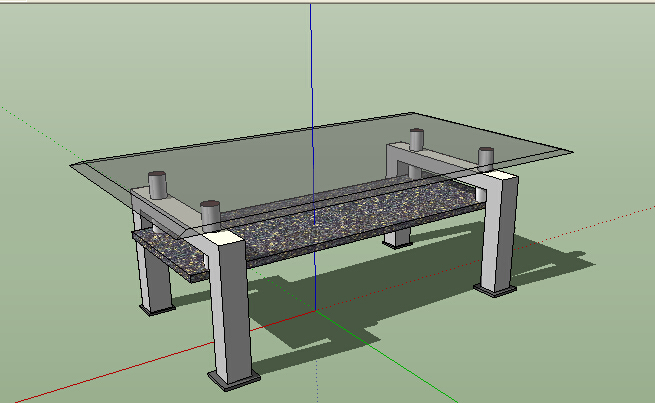This screenshot has height=403, width=655.
Task: Select the solid green axis line
Action: (x=386, y=357)
